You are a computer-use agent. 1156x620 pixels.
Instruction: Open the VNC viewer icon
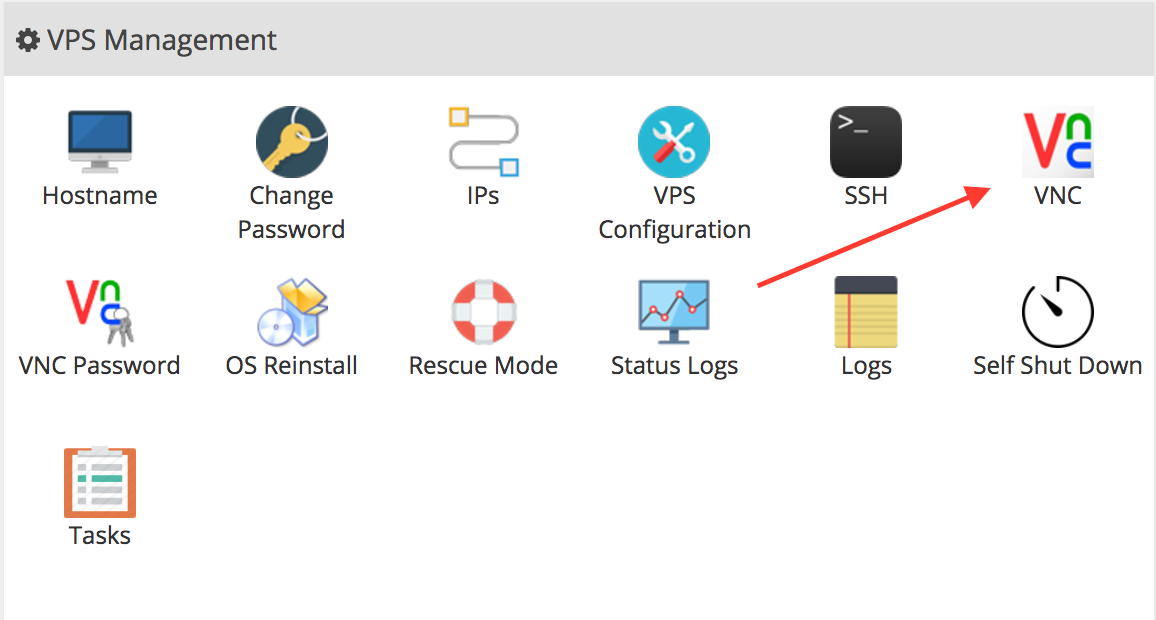[1057, 142]
